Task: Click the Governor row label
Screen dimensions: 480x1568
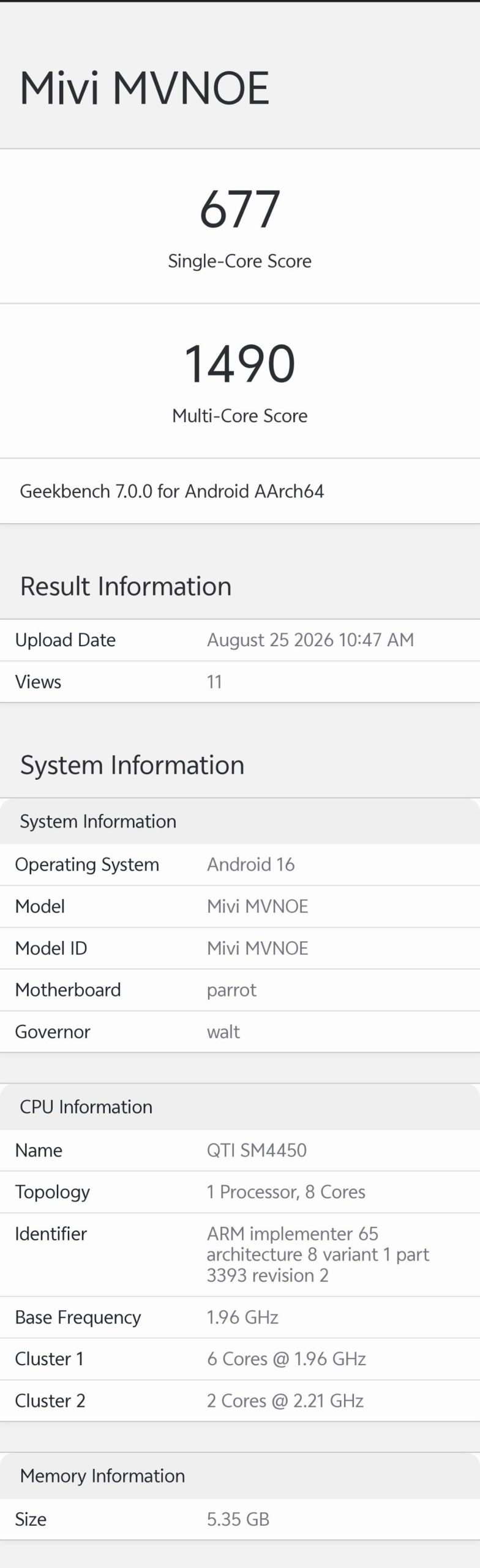Action: pos(53,1032)
